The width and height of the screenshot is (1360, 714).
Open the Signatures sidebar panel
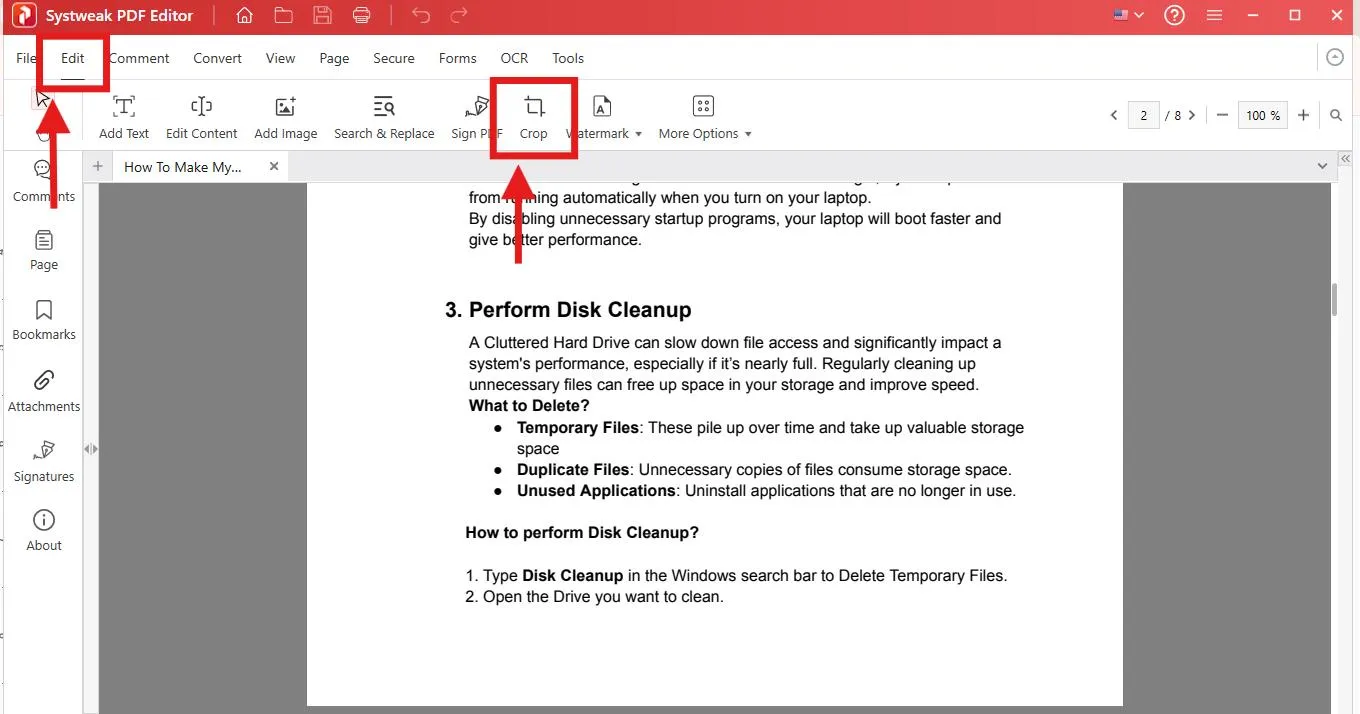click(44, 461)
